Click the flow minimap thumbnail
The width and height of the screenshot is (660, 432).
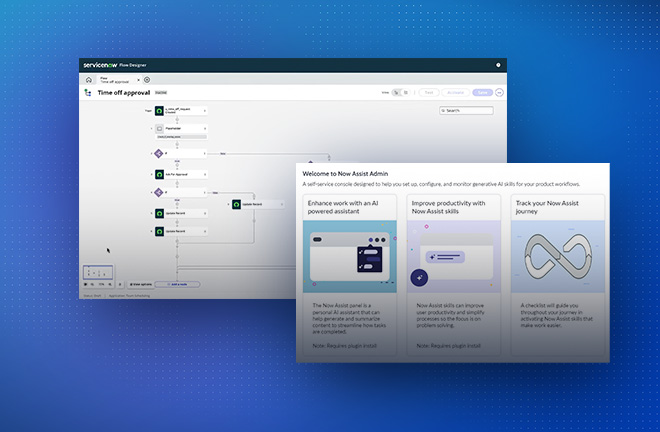pos(98,272)
